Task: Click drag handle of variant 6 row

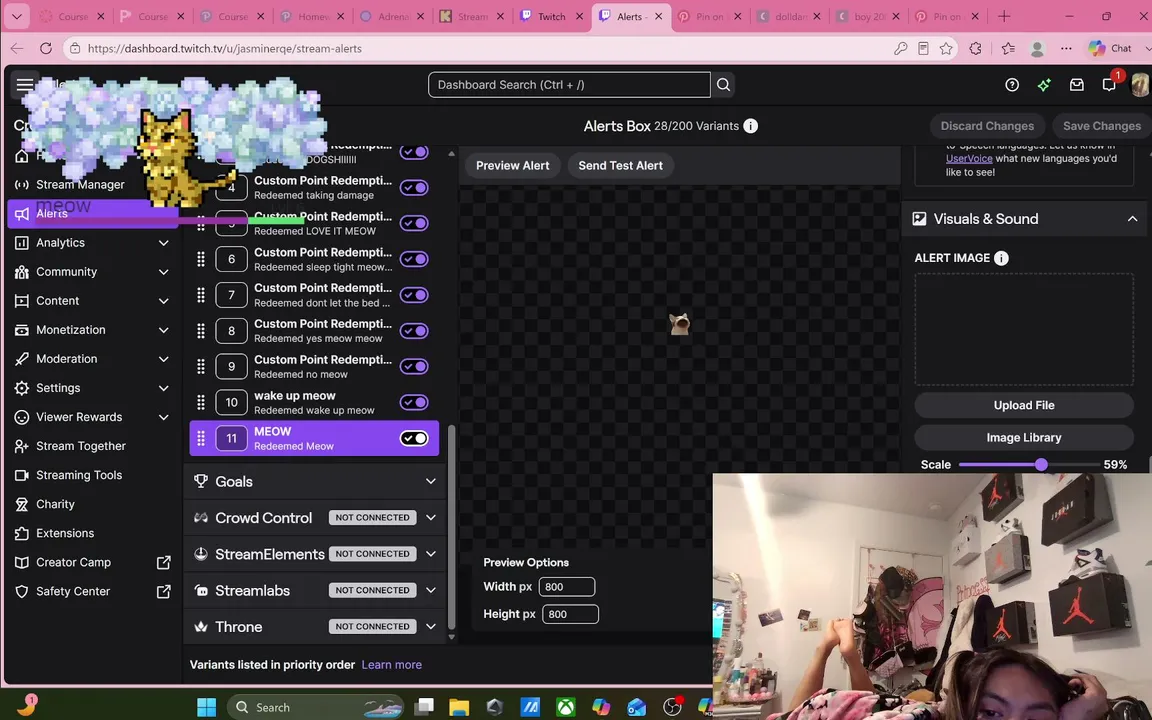Action: pyautogui.click(x=201, y=259)
